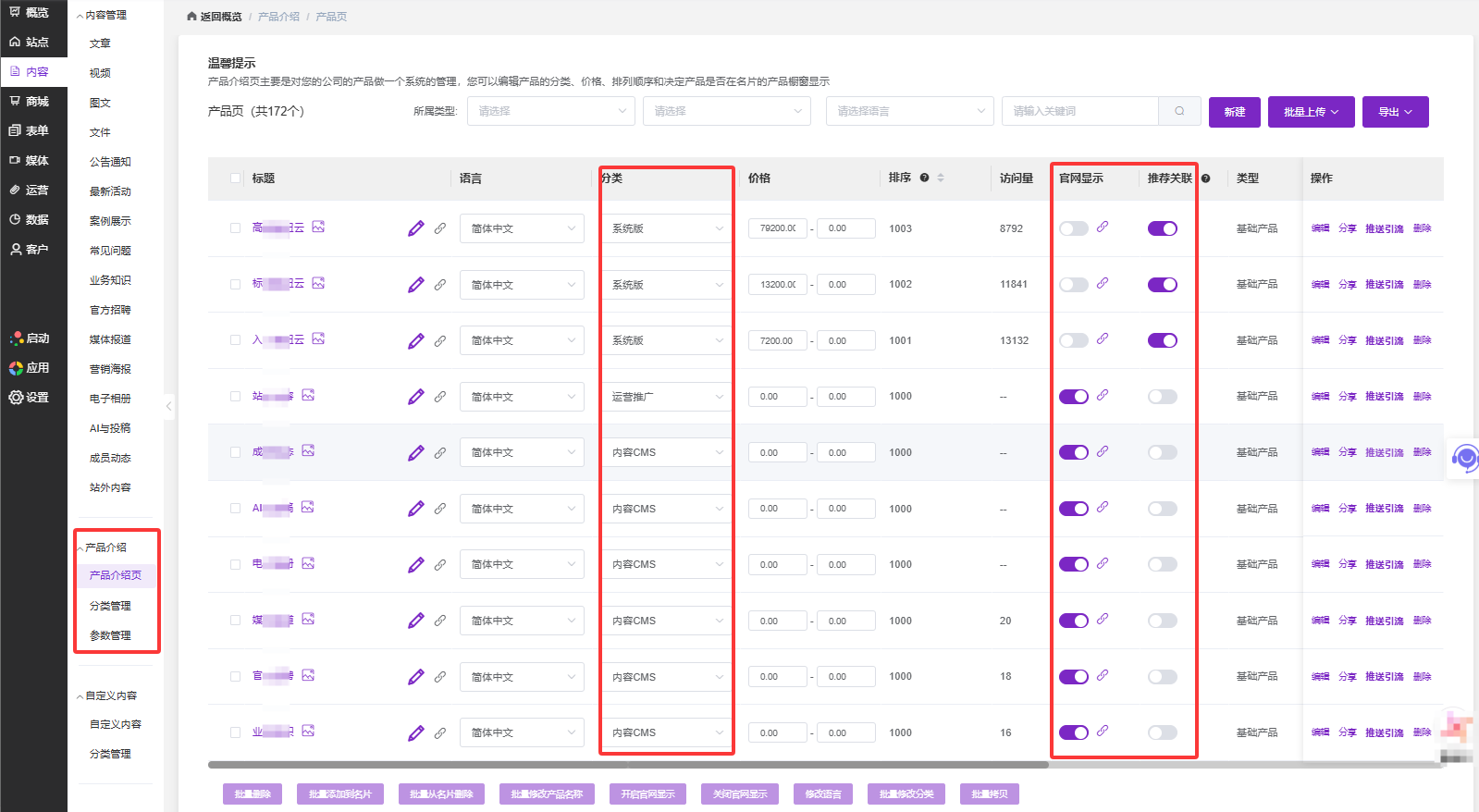The height and width of the screenshot is (812, 1479).
Task: Click the search magnifier icon in the keyword box
Action: click(x=1179, y=111)
